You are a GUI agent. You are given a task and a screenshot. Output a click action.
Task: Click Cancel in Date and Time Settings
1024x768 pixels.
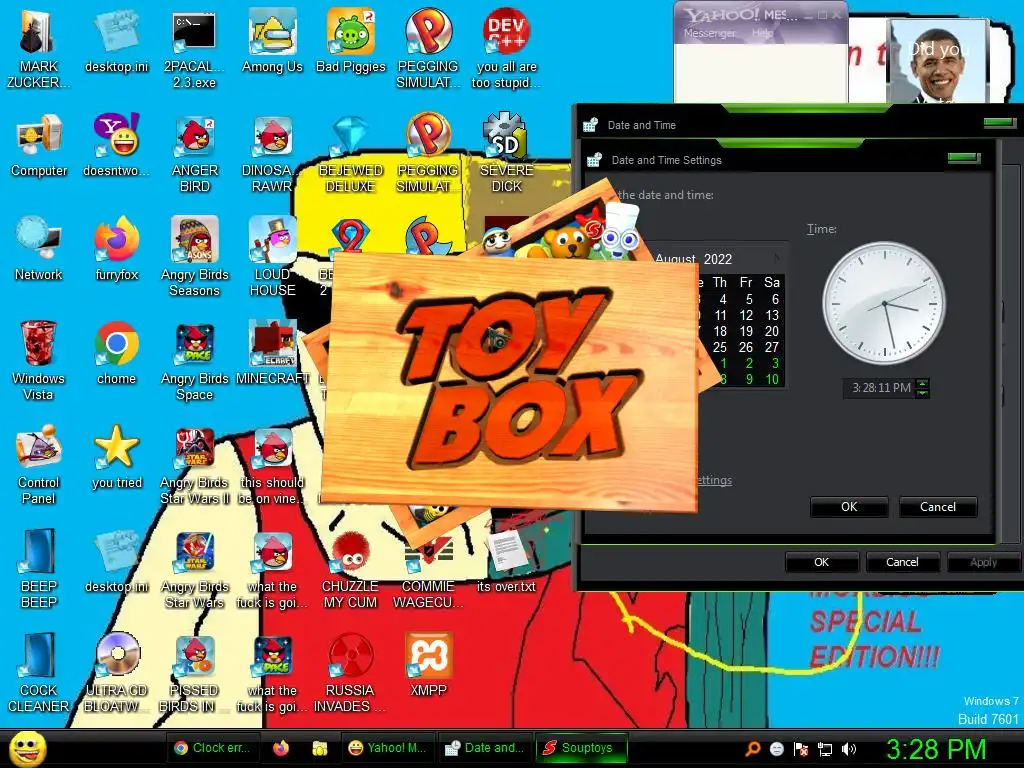point(938,507)
